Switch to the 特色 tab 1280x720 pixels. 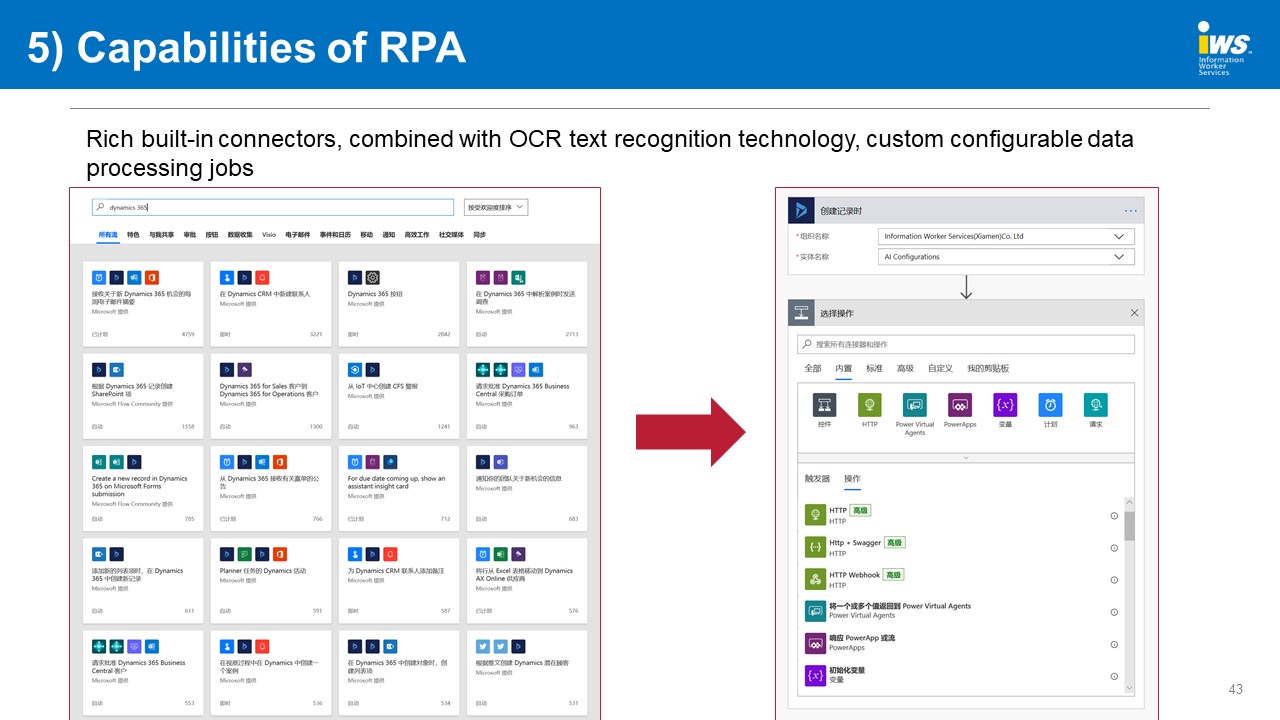click(x=133, y=235)
